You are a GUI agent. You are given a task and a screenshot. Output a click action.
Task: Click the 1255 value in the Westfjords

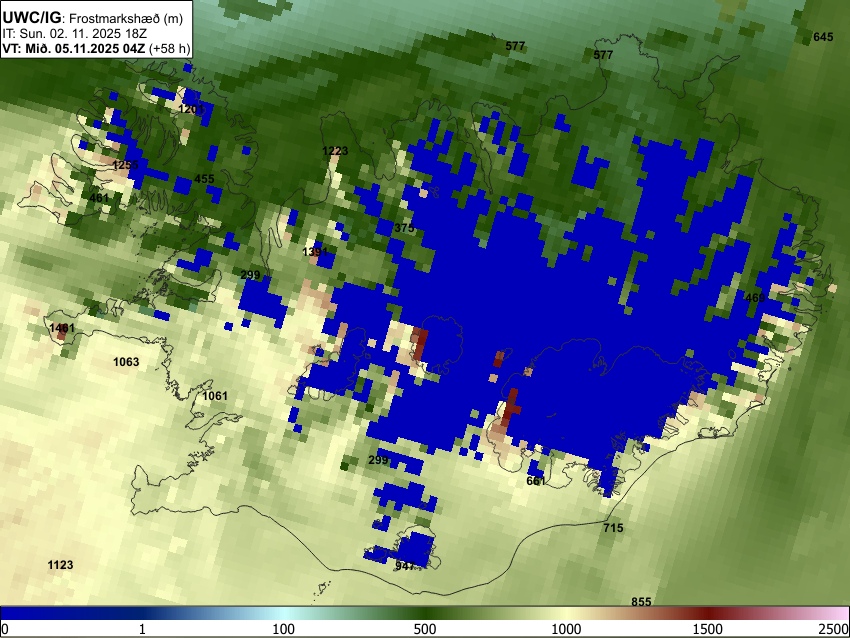coord(125,165)
